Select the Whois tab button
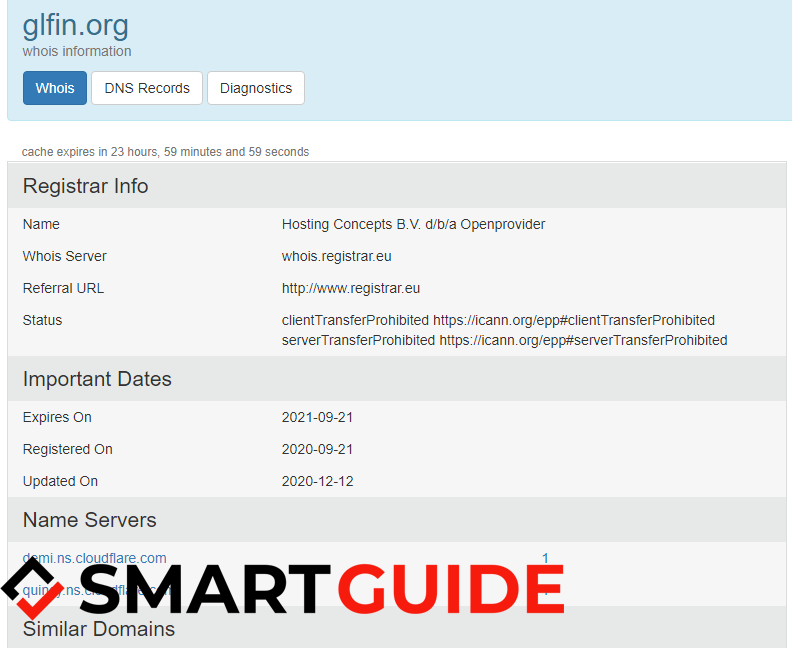The image size is (792, 648). pyautogui.click(x=55, y=88)
